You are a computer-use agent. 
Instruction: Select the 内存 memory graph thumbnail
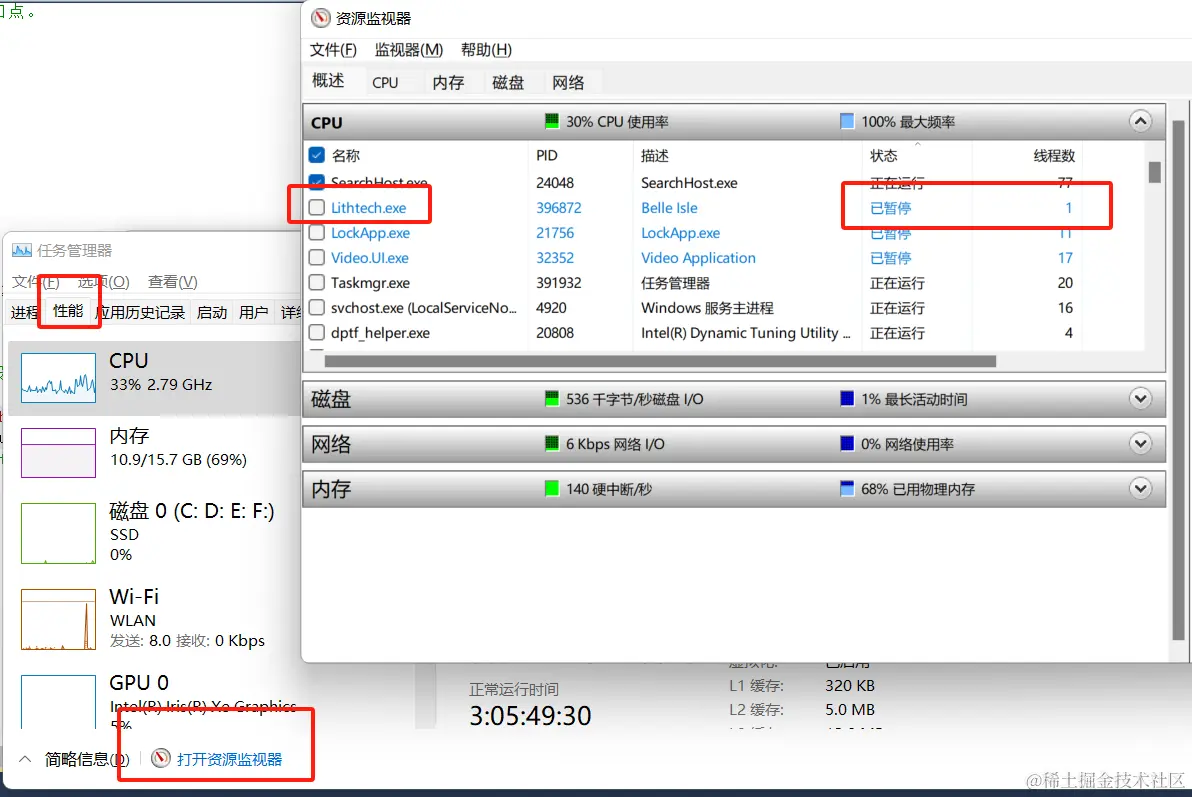[59, 452]
